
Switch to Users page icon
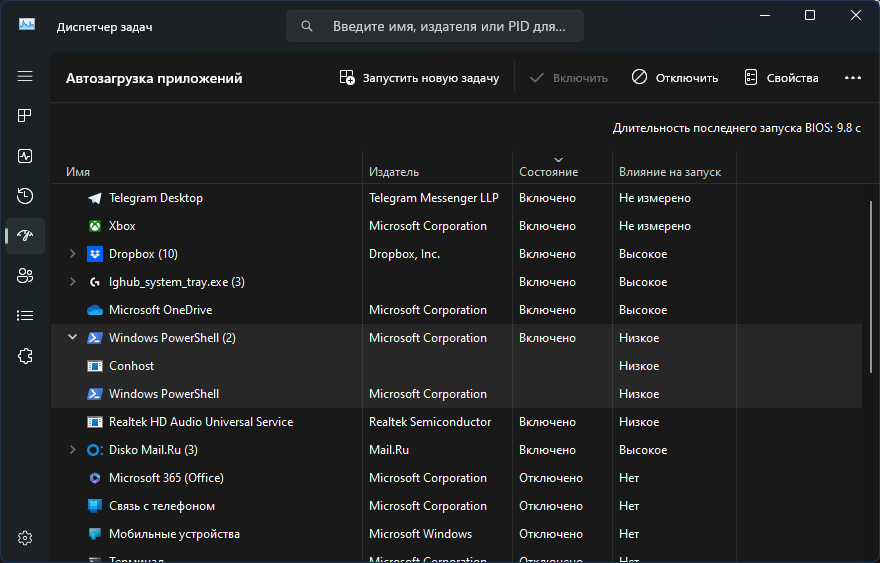pos(25,276)
